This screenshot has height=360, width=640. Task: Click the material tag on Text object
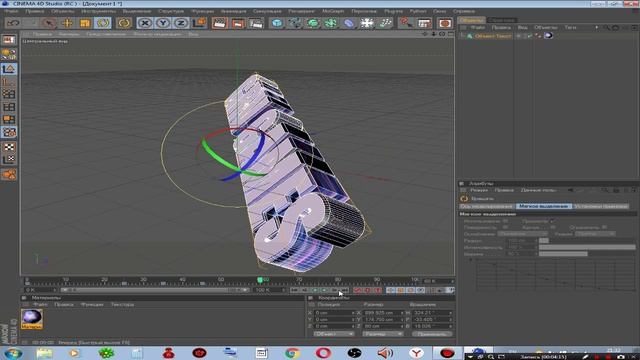click(x=548, y=36)
